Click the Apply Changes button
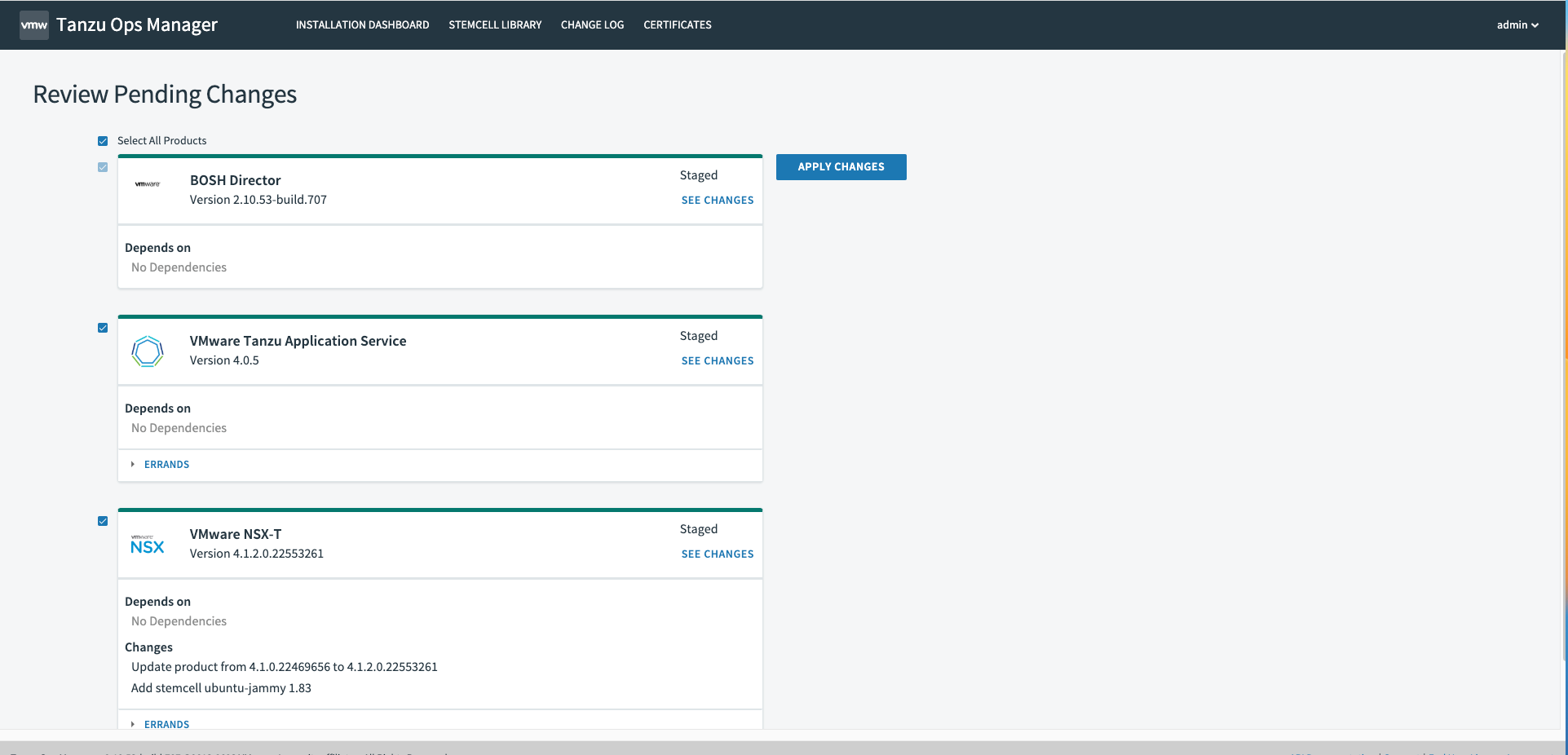Screen dimensions: 1568x755 point(841,167)
